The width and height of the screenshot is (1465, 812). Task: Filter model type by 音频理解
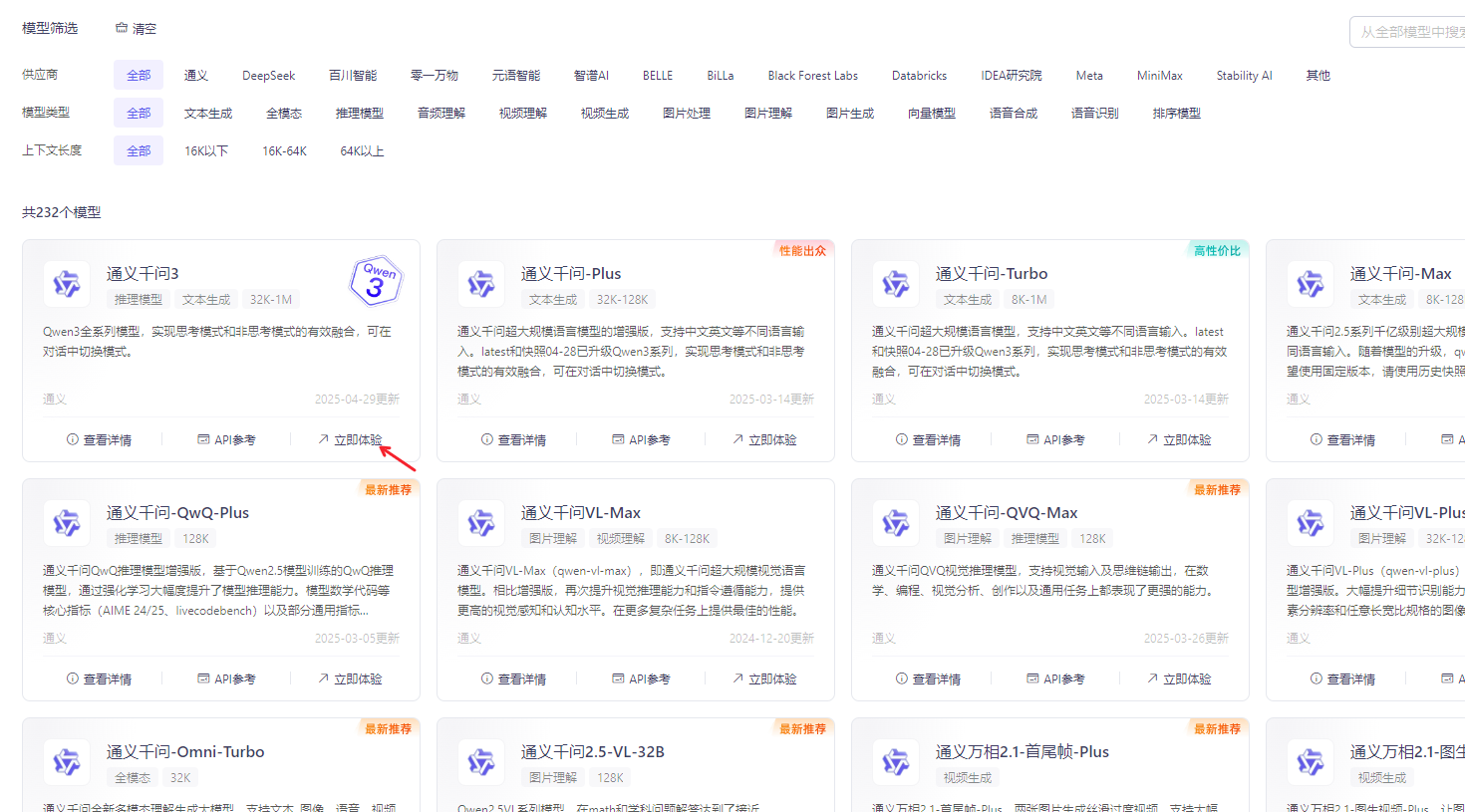pos(441,113)
